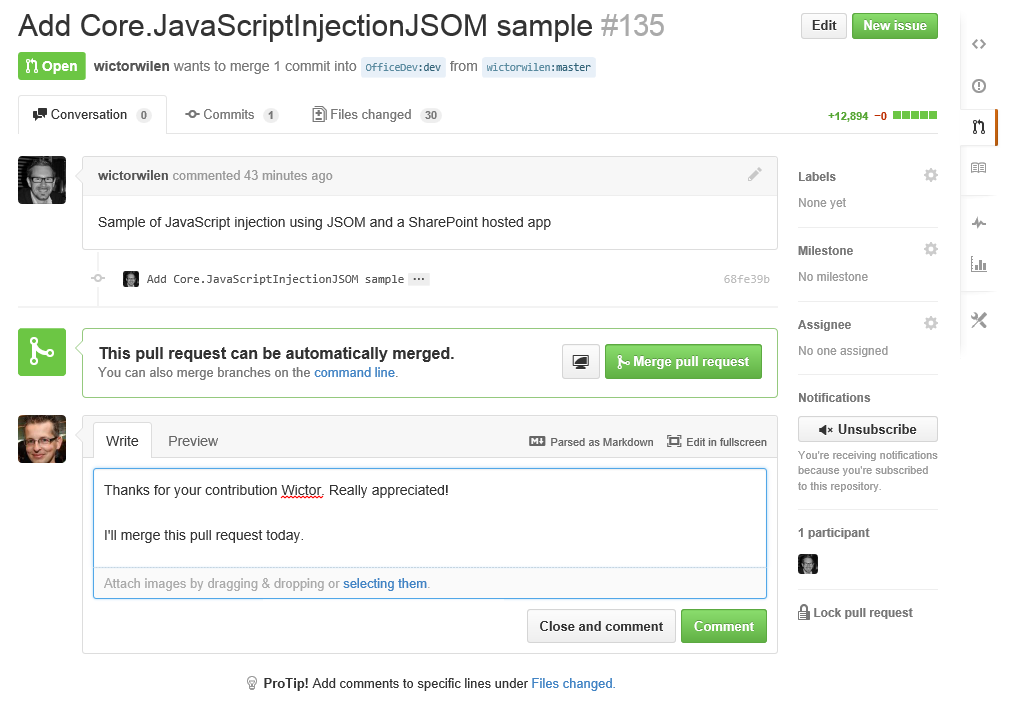Edit wictorwilen's comment with pencil icon
The image size is (1026, 707).
click(x=755, y=175)
